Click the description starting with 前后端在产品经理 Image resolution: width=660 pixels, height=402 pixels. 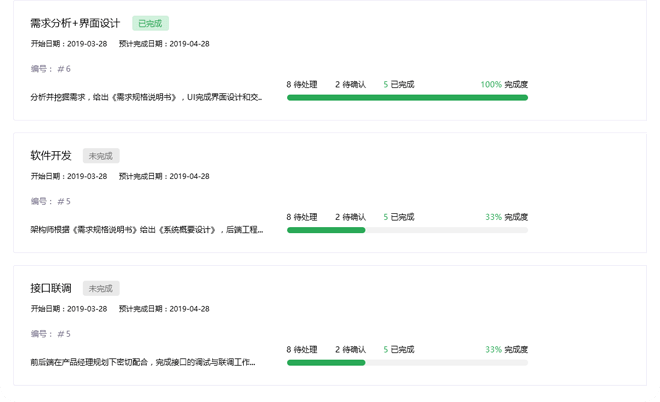(143, 362)
